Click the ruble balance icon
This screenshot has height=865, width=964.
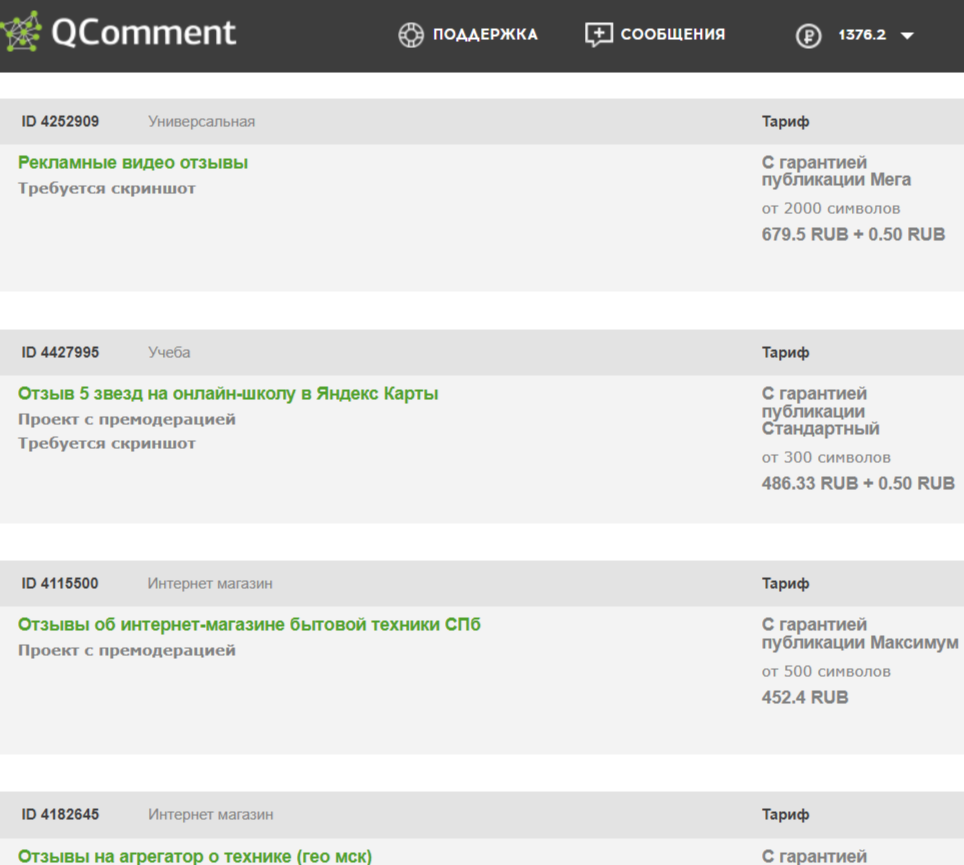tap(808, 36)
